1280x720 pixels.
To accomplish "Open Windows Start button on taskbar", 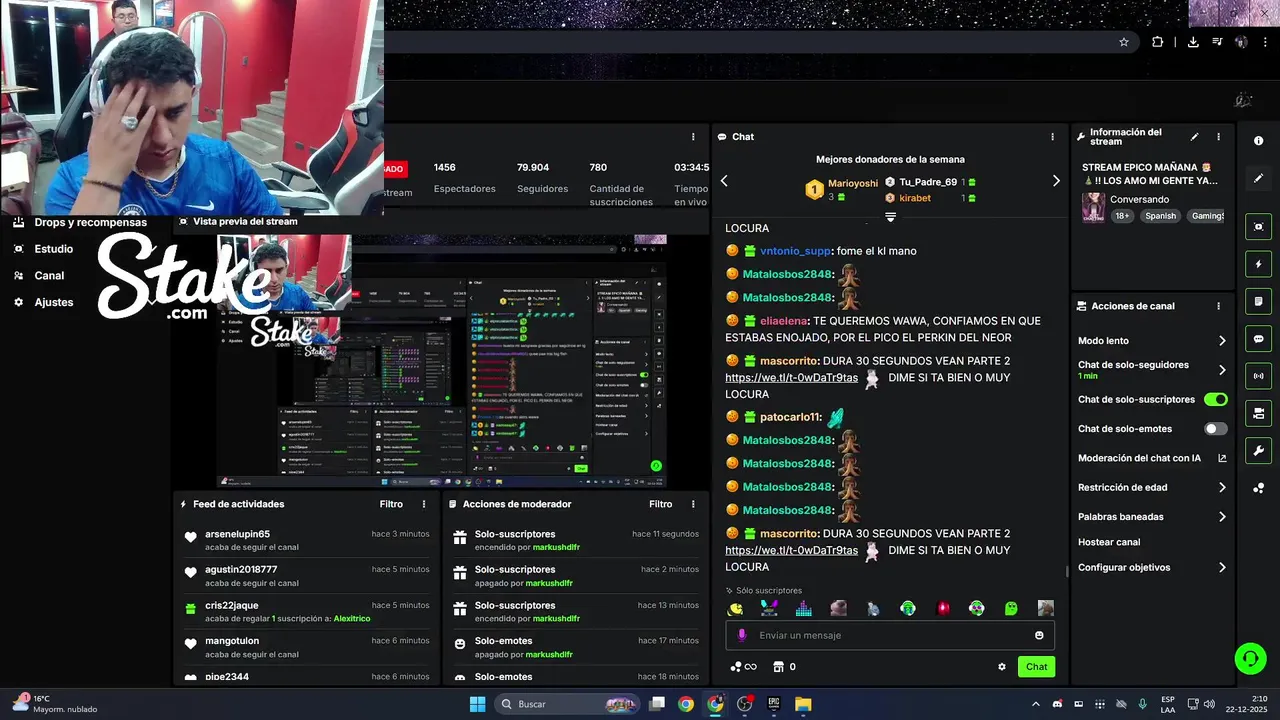I will coord(477,704).
